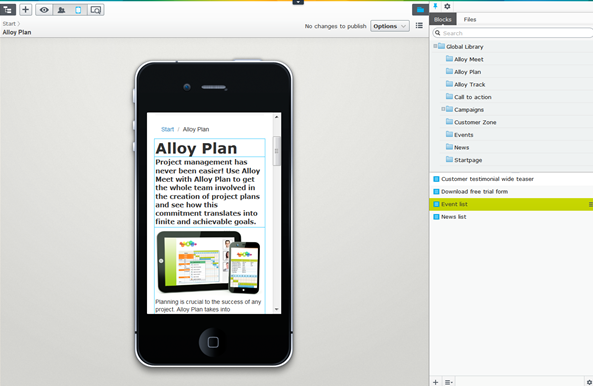Open the pane settings gear at top
Screen dimensions: 593x386
pos(447,6)
